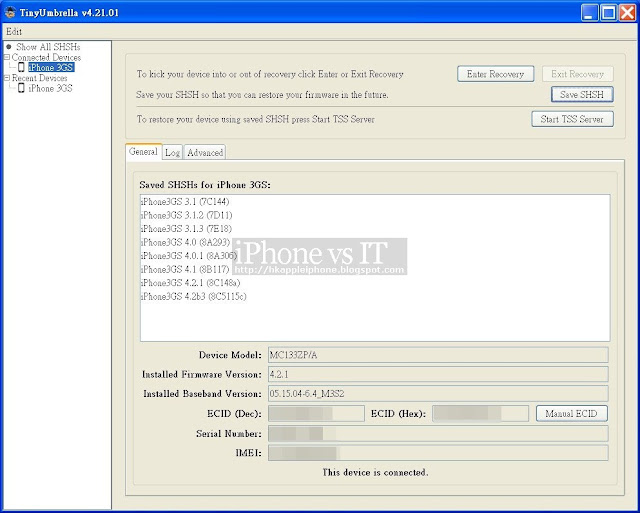Click the Serial Number field
Image resolution: width=640 pixels, height=513 pixels.
438,433
